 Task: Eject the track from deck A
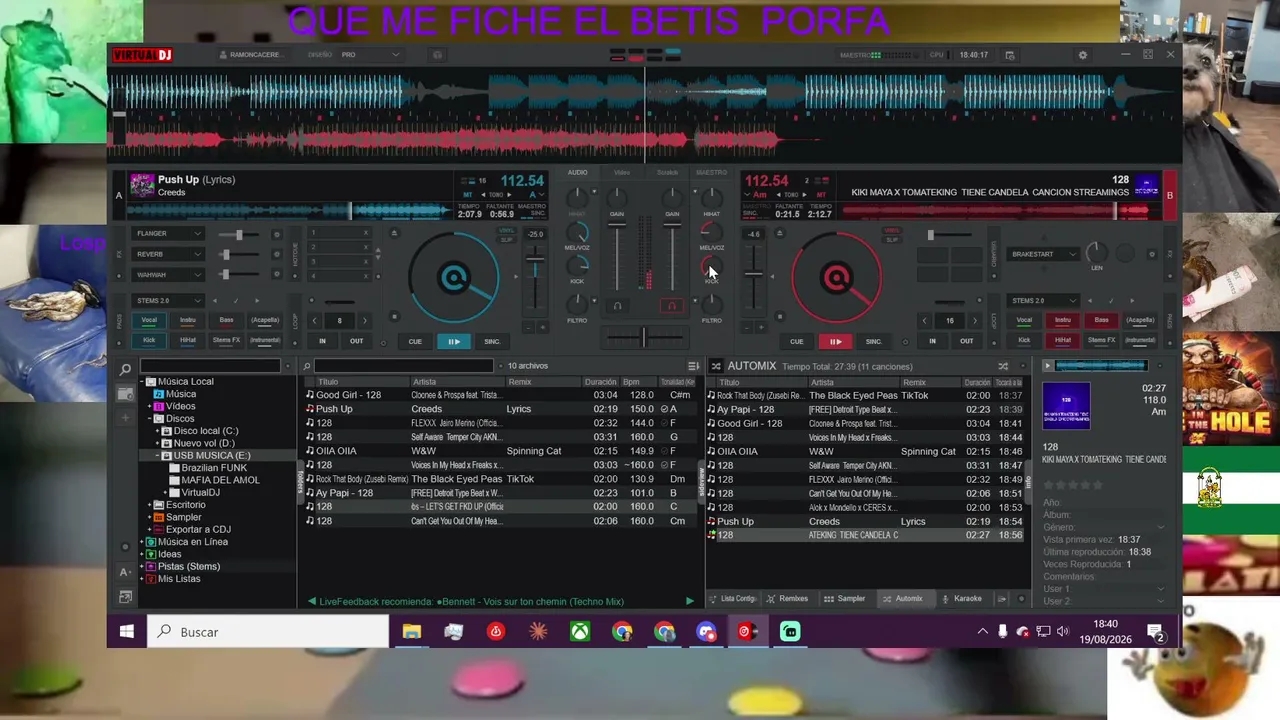point(394,233)
